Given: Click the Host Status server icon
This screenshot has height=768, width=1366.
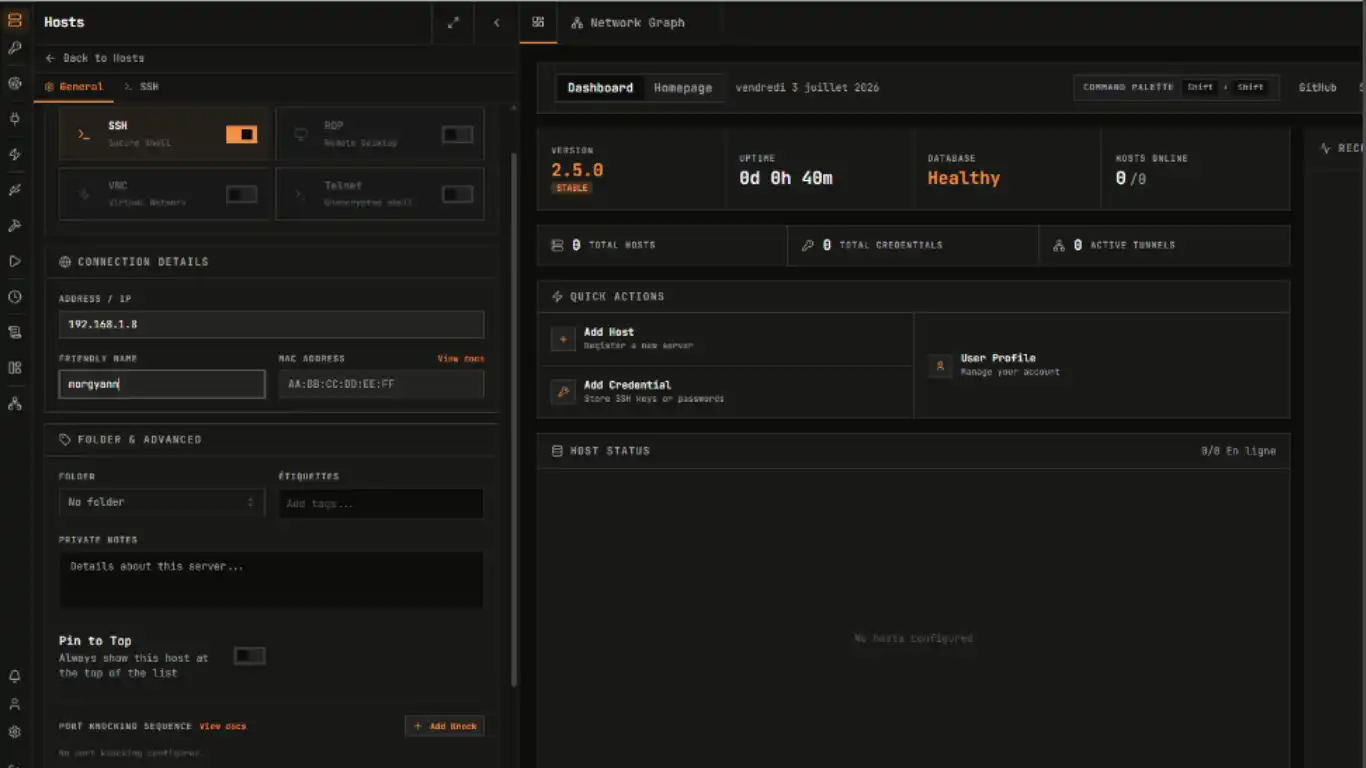Looking at the screenshot, I should point(557,451).
